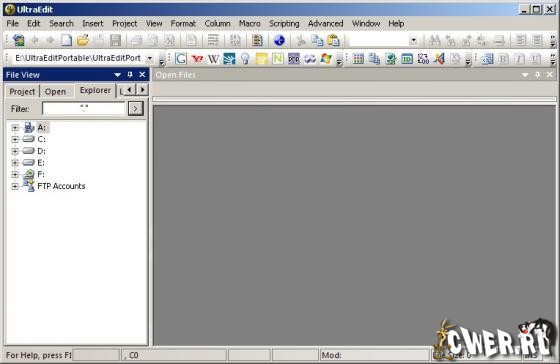The width and height of the screenshot is (560, 364).
Task: Expand the E: drive node
Action: tap(15, 163)
